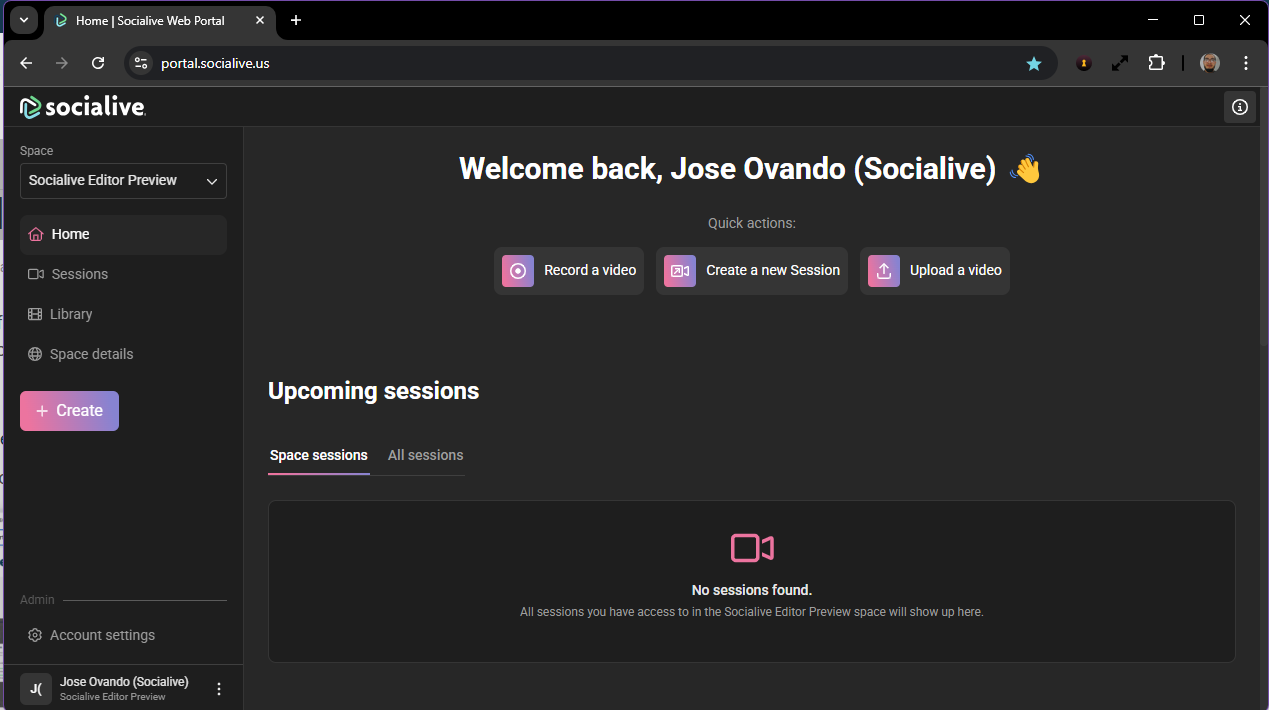1269x710 pixels.
Task: Click Jose Ovando (Socialive) name in sidebar footer
Action: pyautogui.click(x=124, y=682)
